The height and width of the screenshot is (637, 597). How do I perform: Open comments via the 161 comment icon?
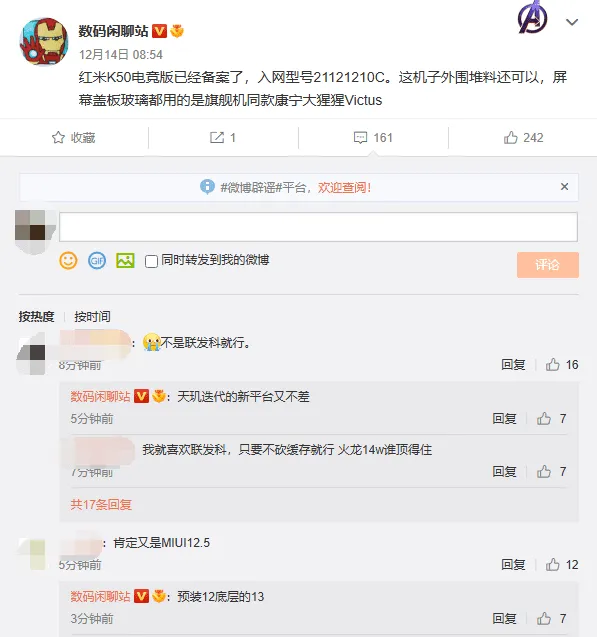pyautogui.click(x=373, y=138)
